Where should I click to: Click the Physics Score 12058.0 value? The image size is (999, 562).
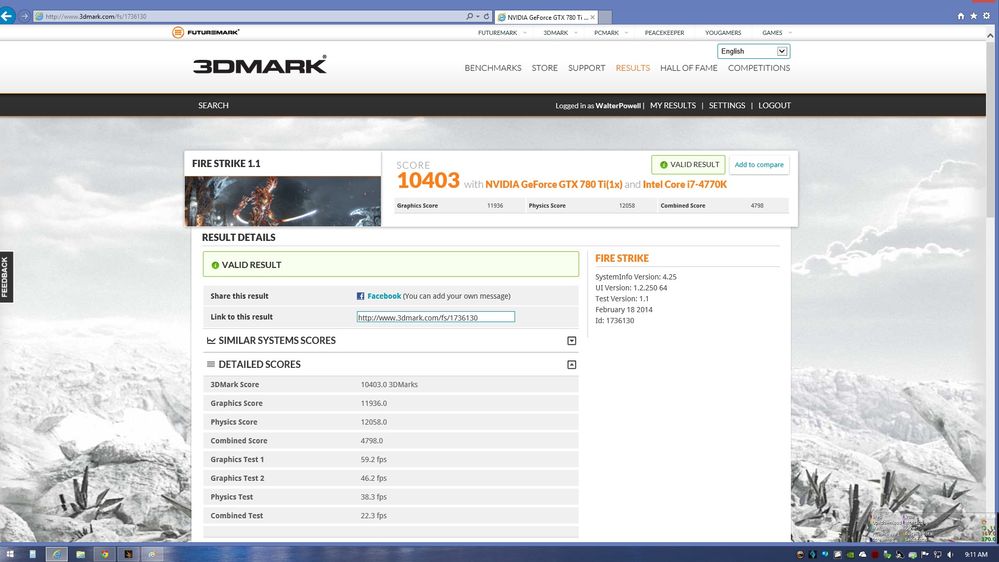click(373, 422)
